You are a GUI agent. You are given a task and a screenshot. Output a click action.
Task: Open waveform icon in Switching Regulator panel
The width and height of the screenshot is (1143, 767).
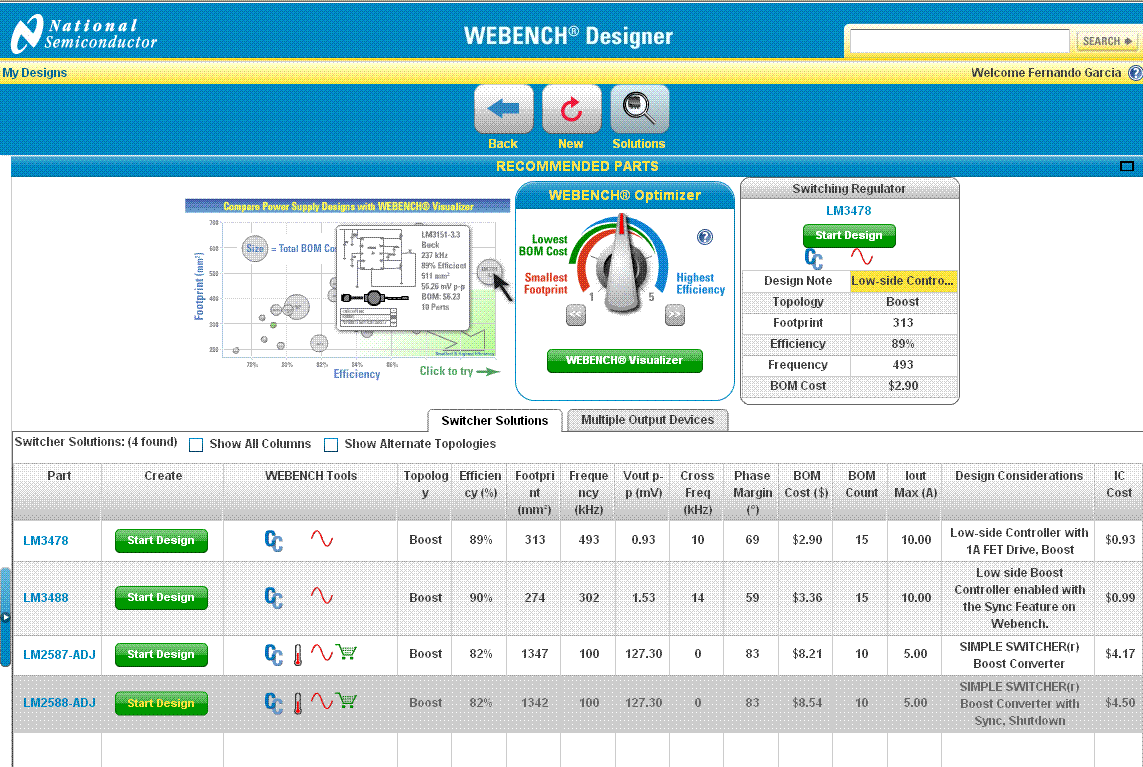(862, 257)
